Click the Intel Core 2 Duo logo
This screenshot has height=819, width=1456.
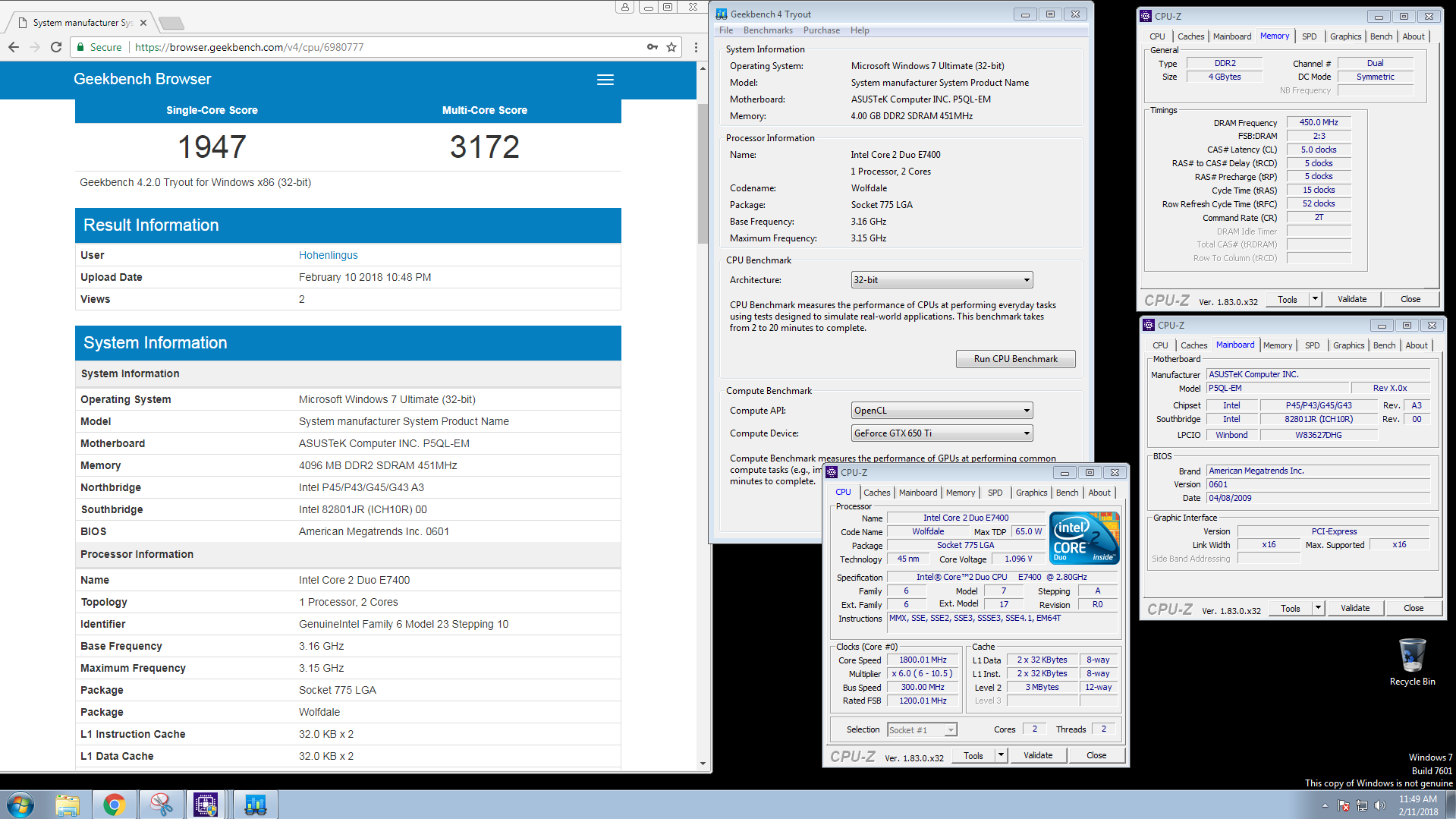tap(1086, 537)
